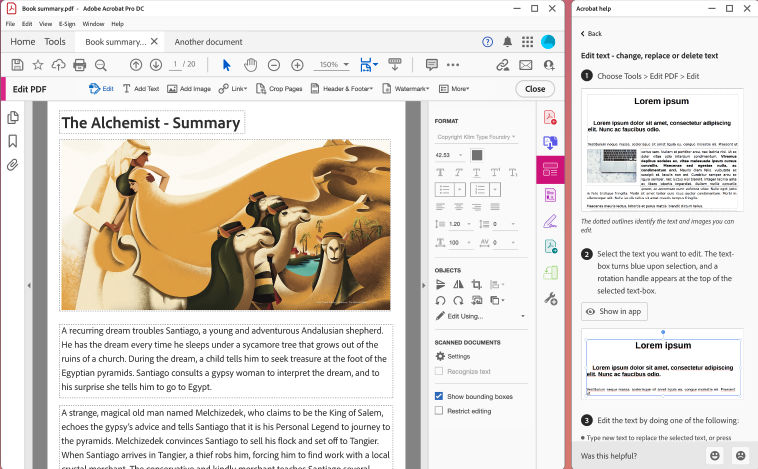Select the Hand pan tool
The width and height of the screenshot is (758, 469).
250,65
